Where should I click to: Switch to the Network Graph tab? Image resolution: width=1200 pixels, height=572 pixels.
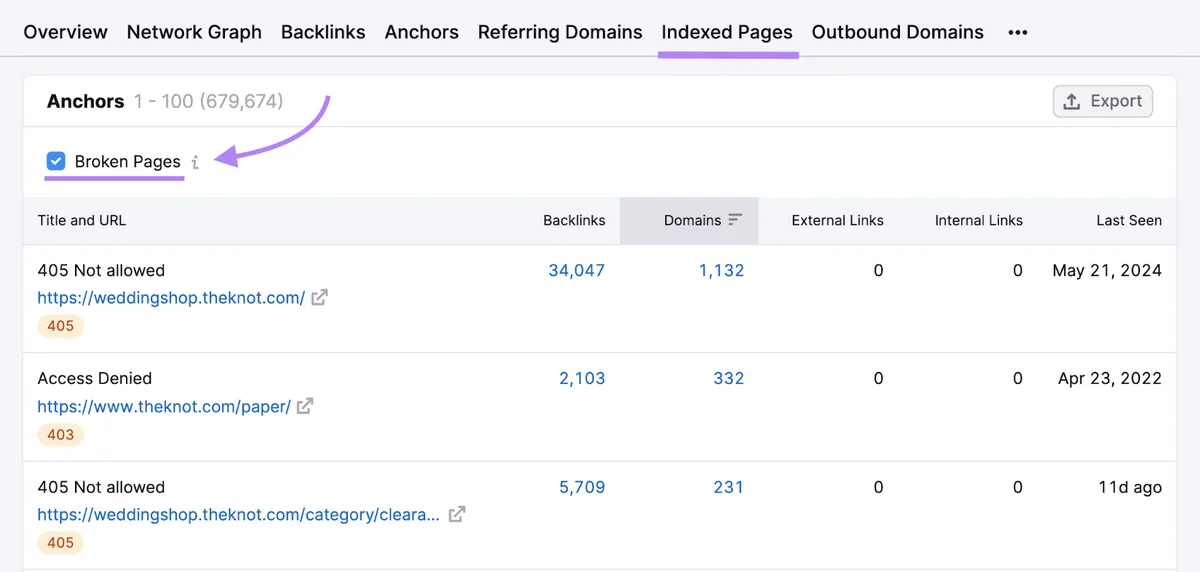pyautogui.click(x=194, y=32)
